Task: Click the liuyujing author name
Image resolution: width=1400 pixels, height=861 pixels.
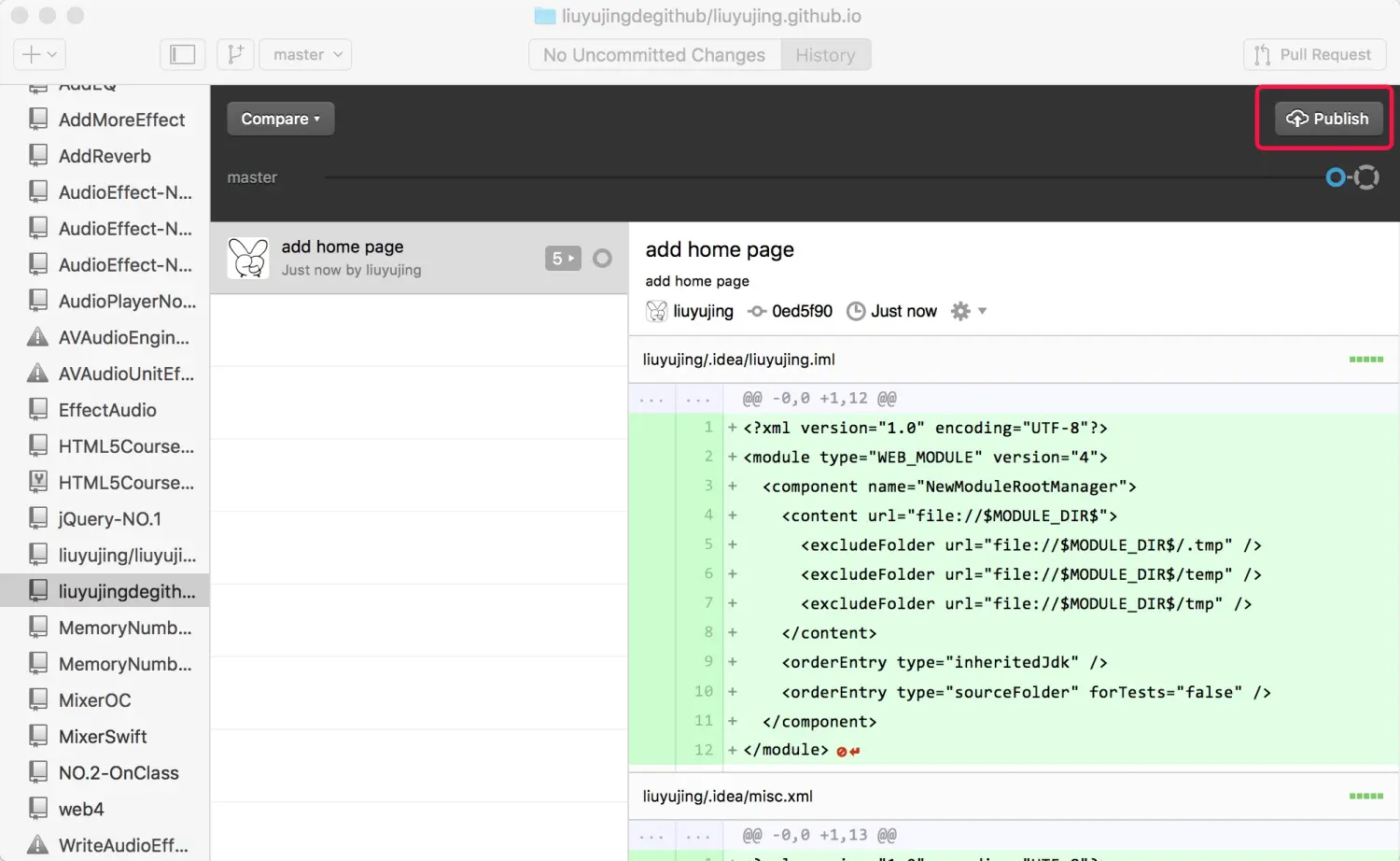Action: pos(703,311)
